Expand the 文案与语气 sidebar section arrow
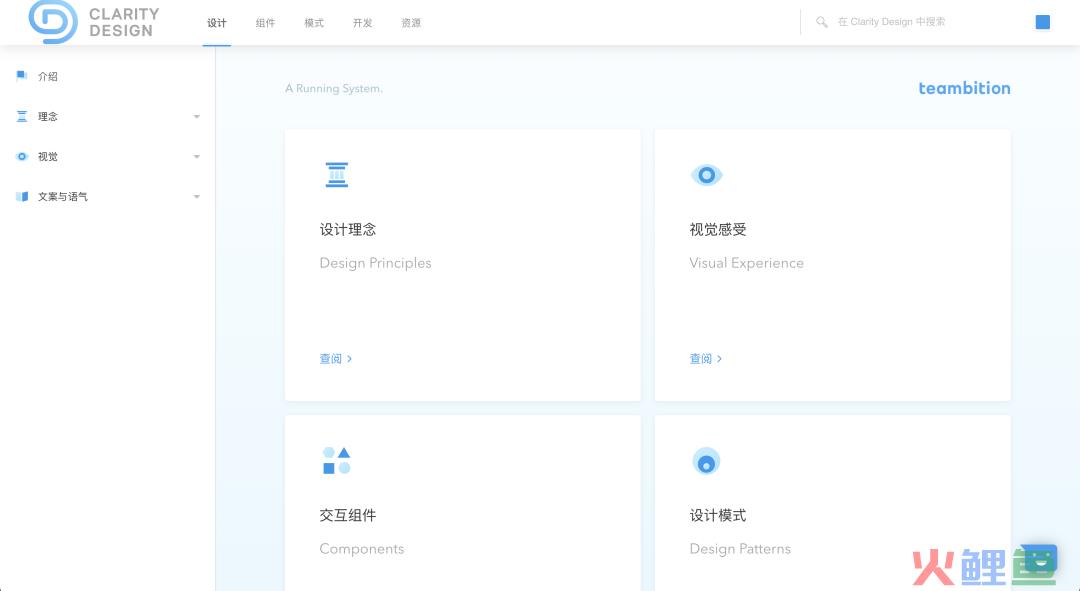 point(197,196)
